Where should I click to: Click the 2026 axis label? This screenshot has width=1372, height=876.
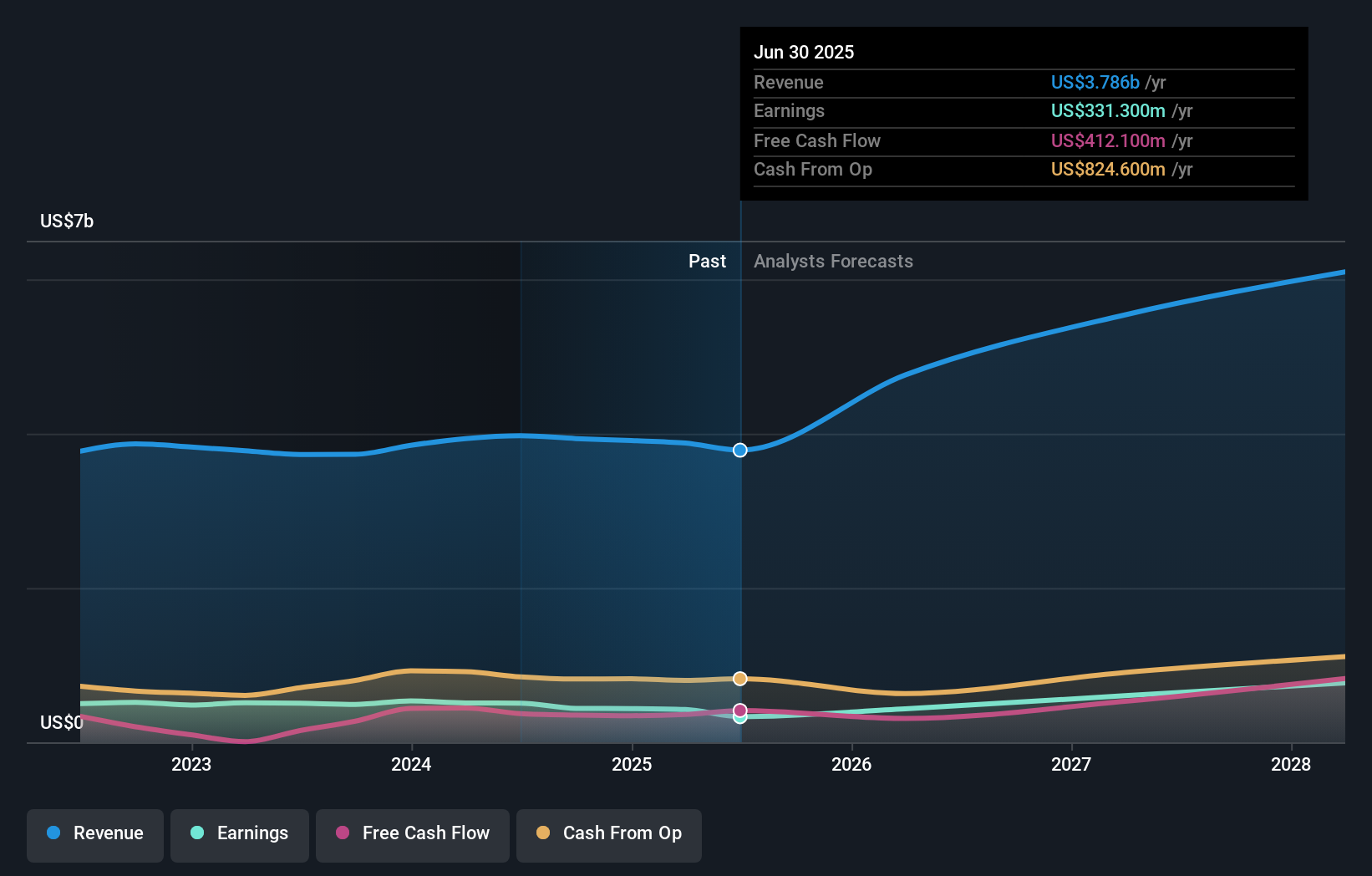pos(851,764)
